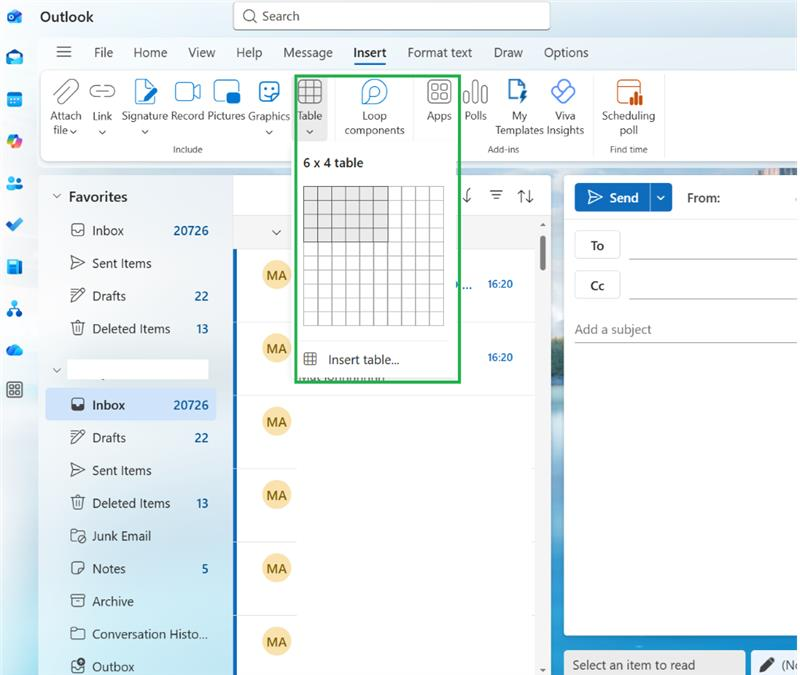Switch to the View tab

point(202,53)
